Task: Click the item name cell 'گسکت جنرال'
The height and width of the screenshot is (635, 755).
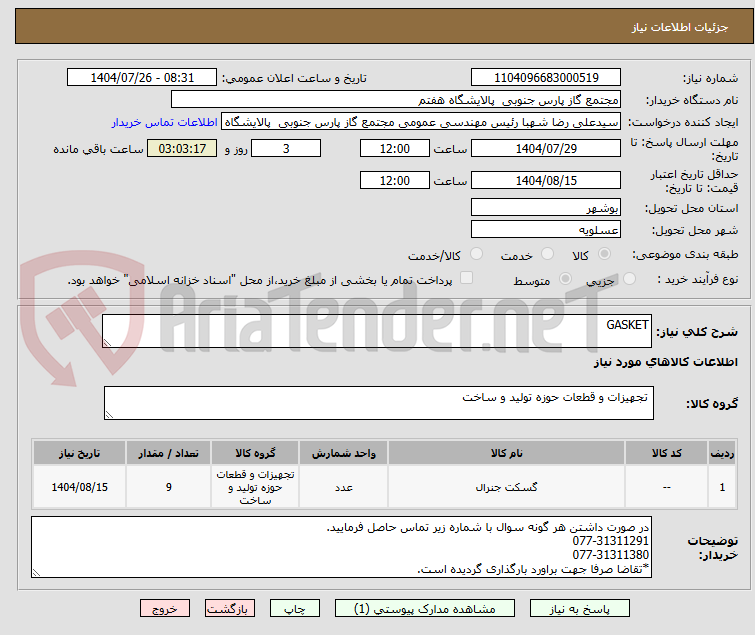Action: [x=506, y=487]
